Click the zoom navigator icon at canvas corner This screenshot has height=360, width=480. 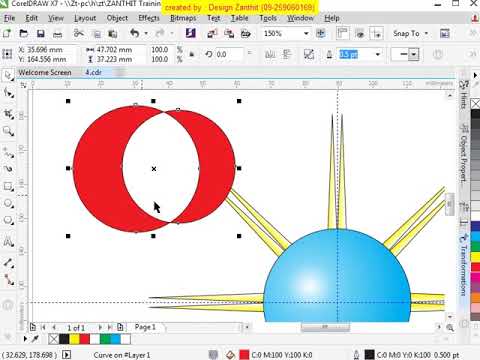click(450, 328)
